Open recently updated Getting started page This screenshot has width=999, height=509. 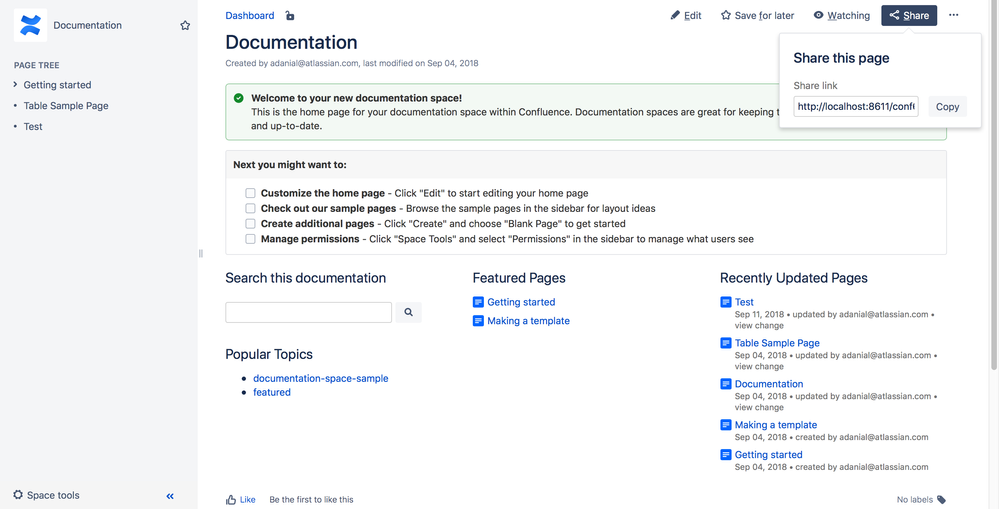768,455
